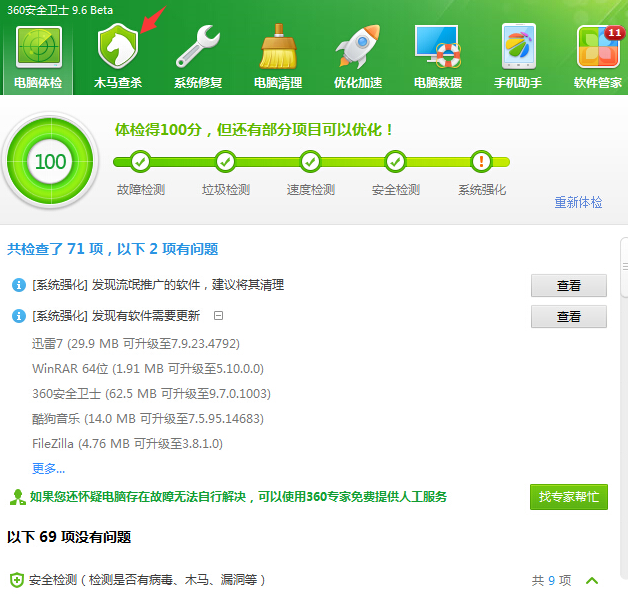The image size is (628, 594).
Task: Click the 共 9 项 count text
Action: 551,580
